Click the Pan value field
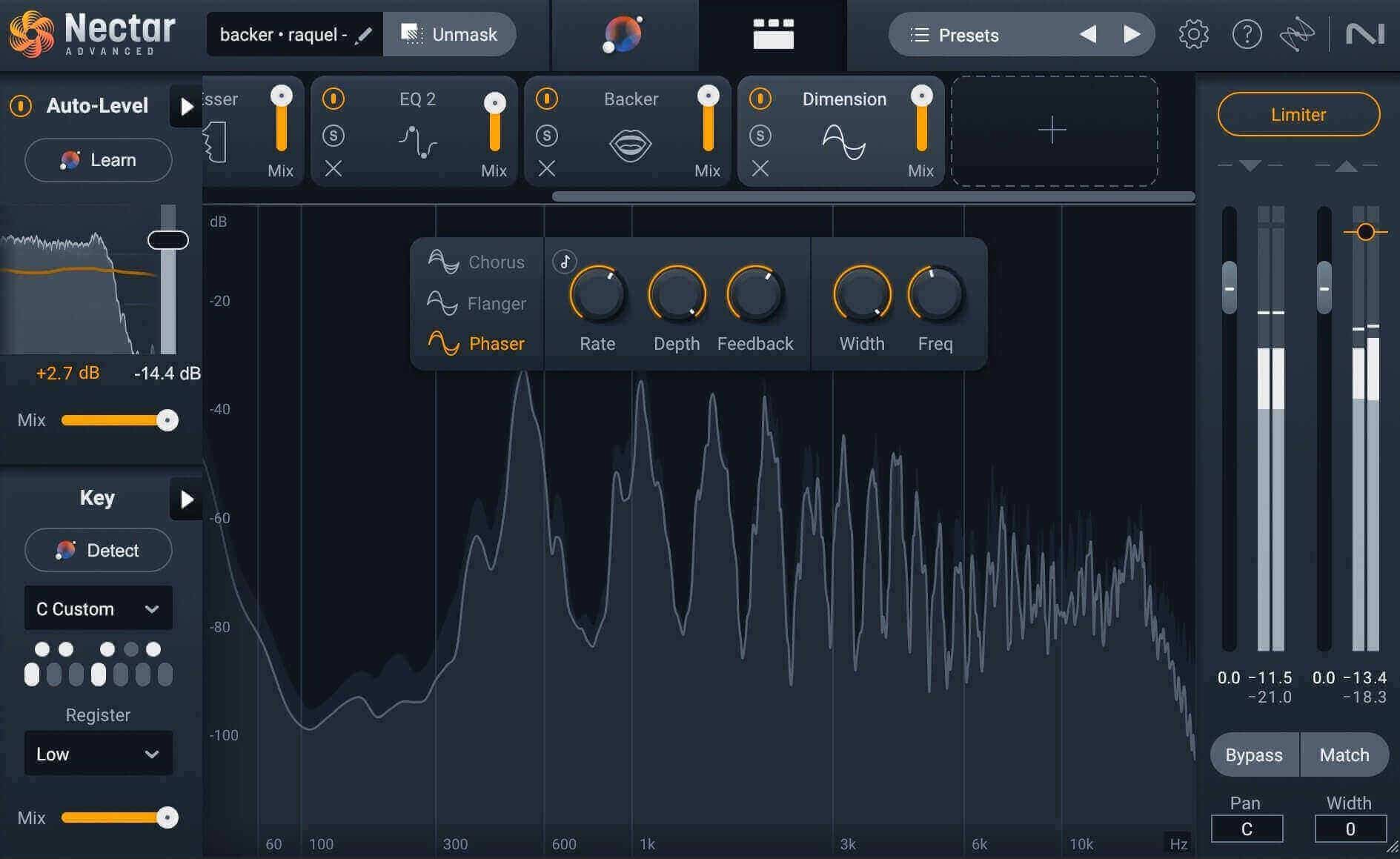The height and width of the screenshot is (859, 1400). (1247, 829)
